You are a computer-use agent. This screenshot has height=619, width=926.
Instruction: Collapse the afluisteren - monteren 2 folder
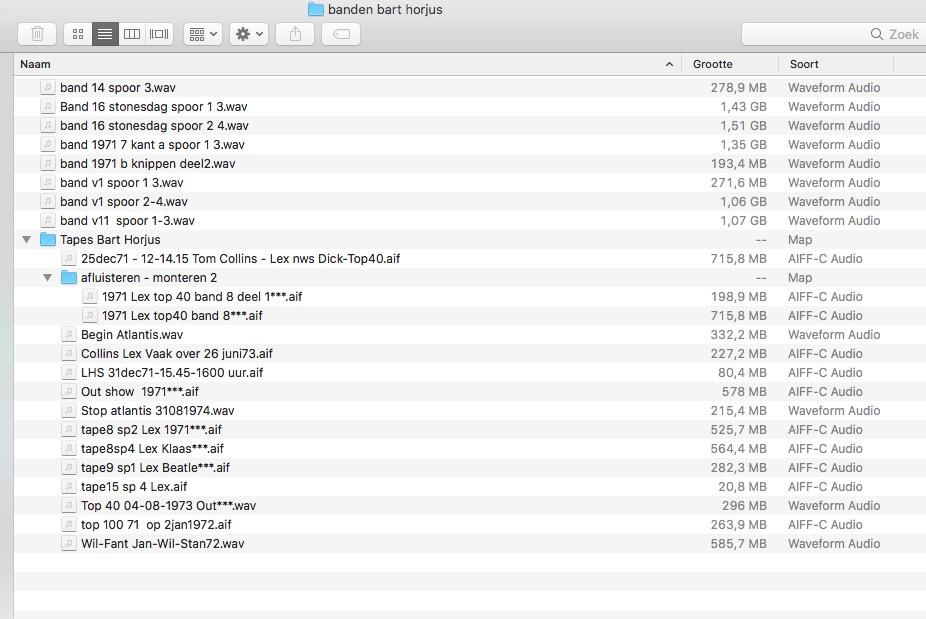pyautogui.click(x=47, y=278)
